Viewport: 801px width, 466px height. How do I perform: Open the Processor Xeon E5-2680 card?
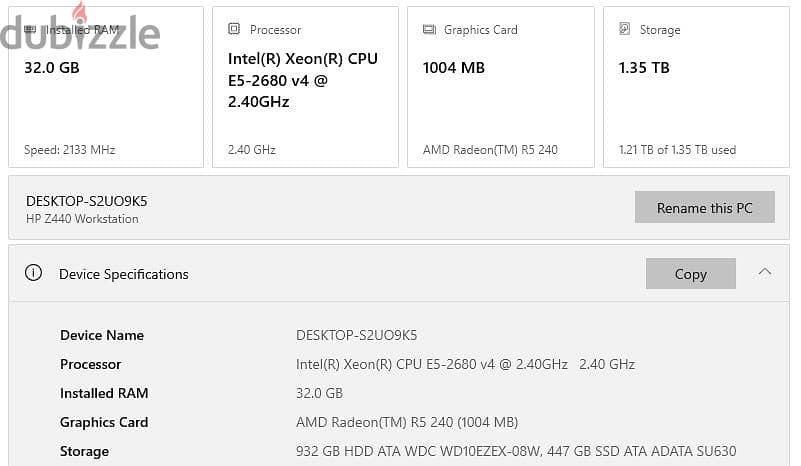click(305, 87)
